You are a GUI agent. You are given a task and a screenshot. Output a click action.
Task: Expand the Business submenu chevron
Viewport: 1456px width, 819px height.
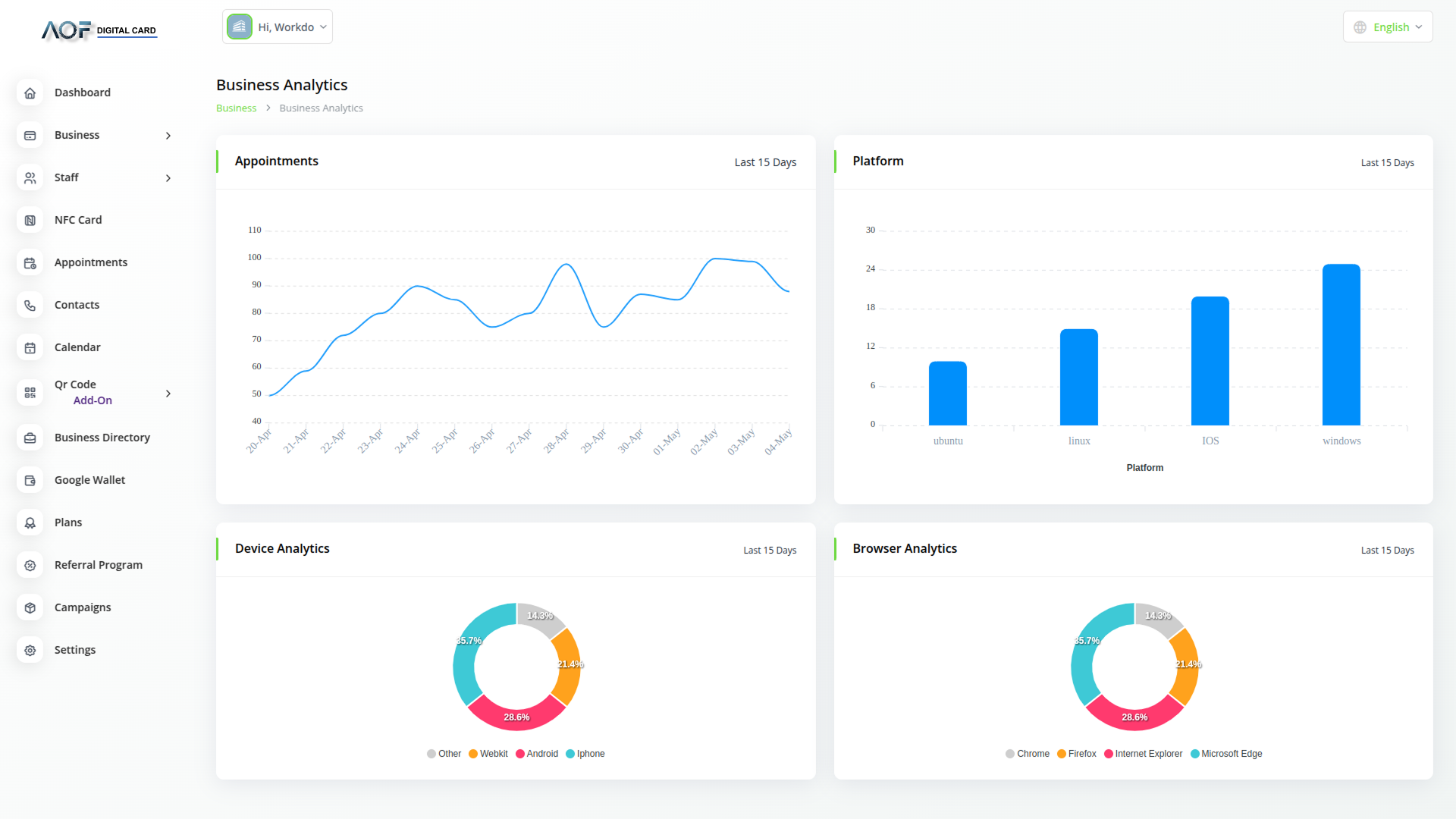[168, 136]
